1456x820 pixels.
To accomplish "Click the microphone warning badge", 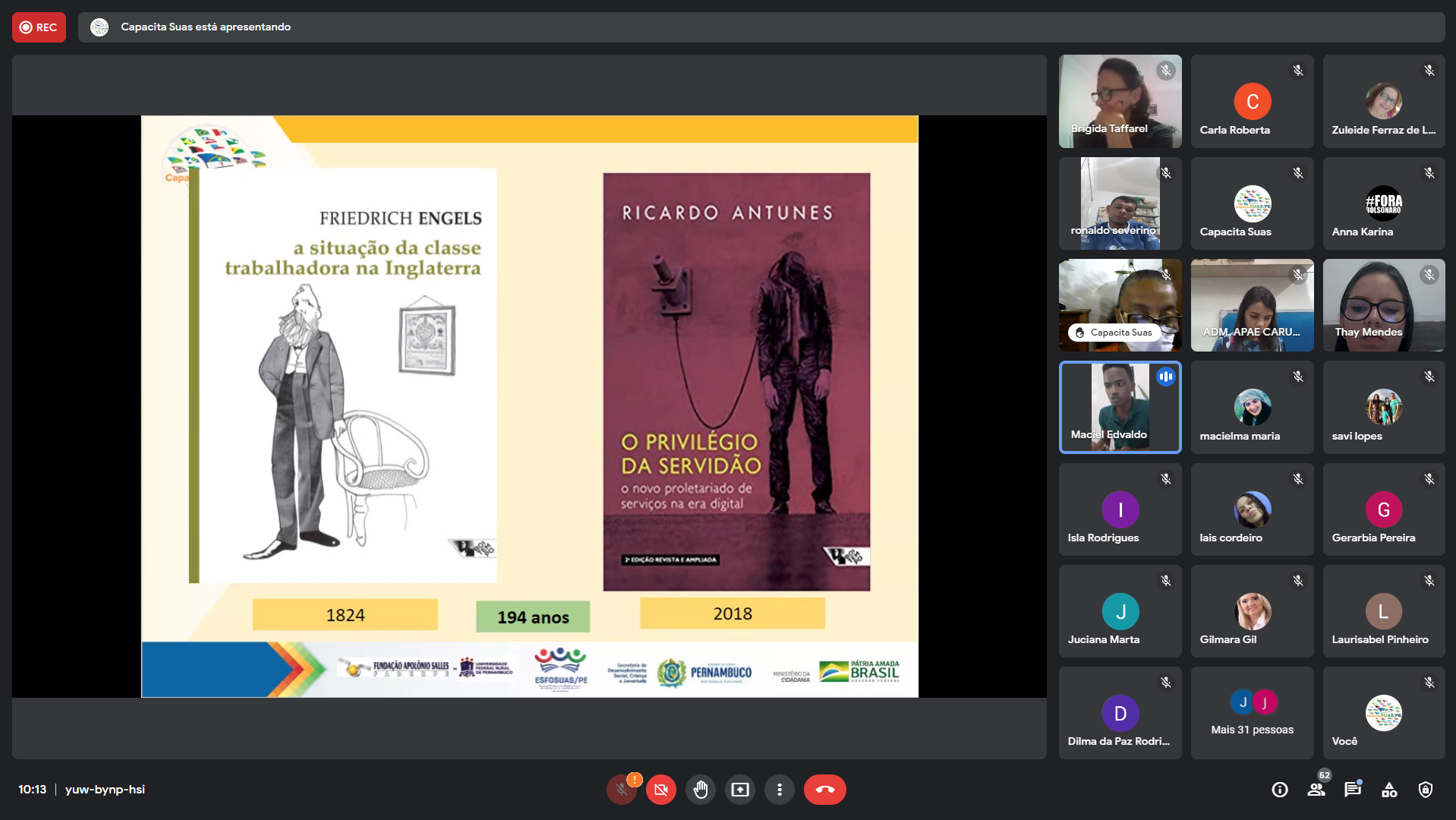I will 635,779.
